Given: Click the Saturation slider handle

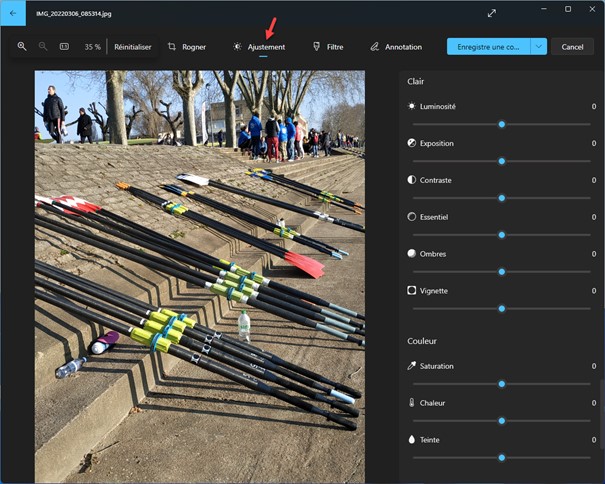Looking at the screenshot, I should [x=502, y=384].
